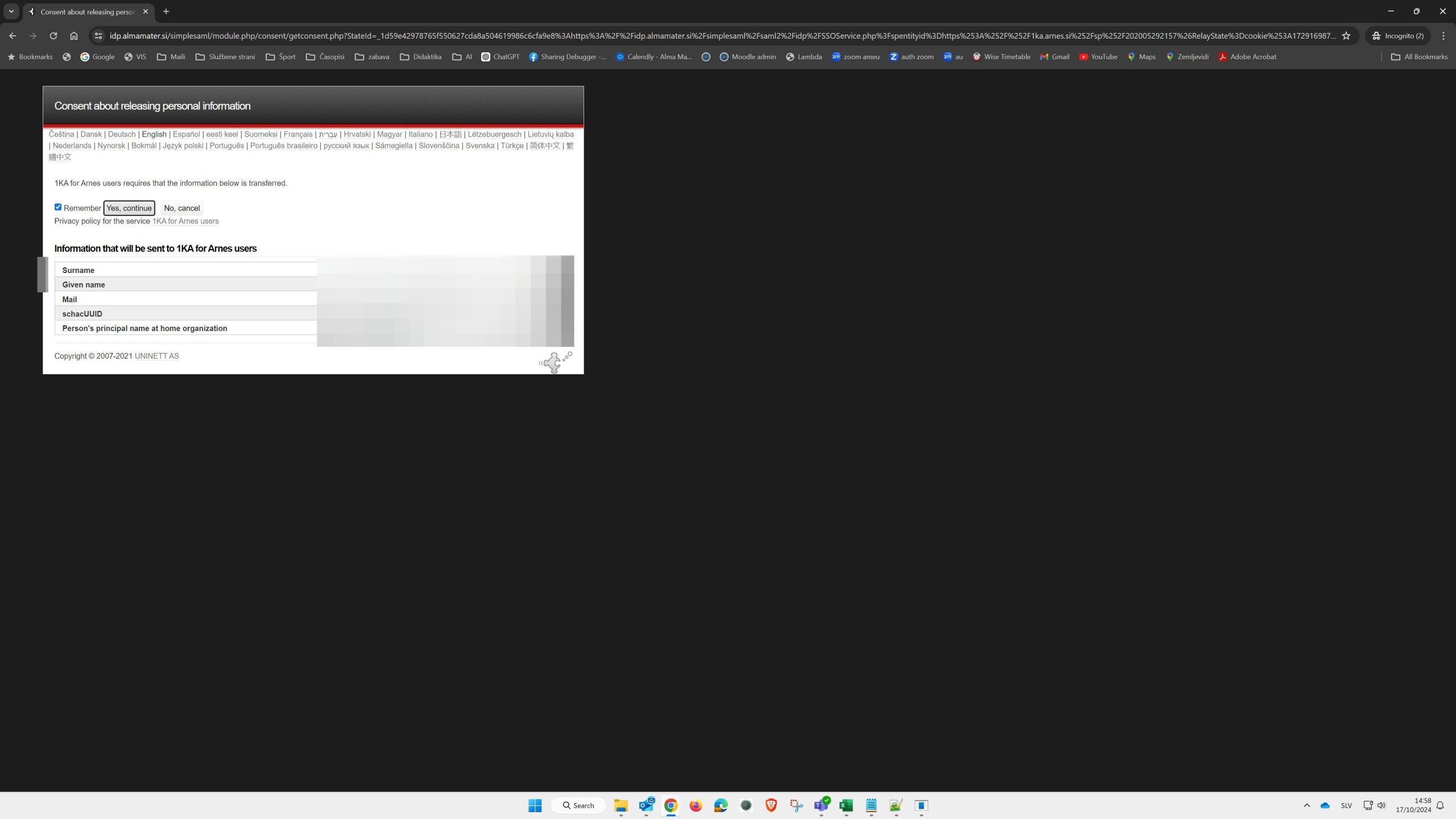The height and width of the screenshot is (819, 1456).
Task: Go back to the previous page
Action: click(x=13, y=36)
